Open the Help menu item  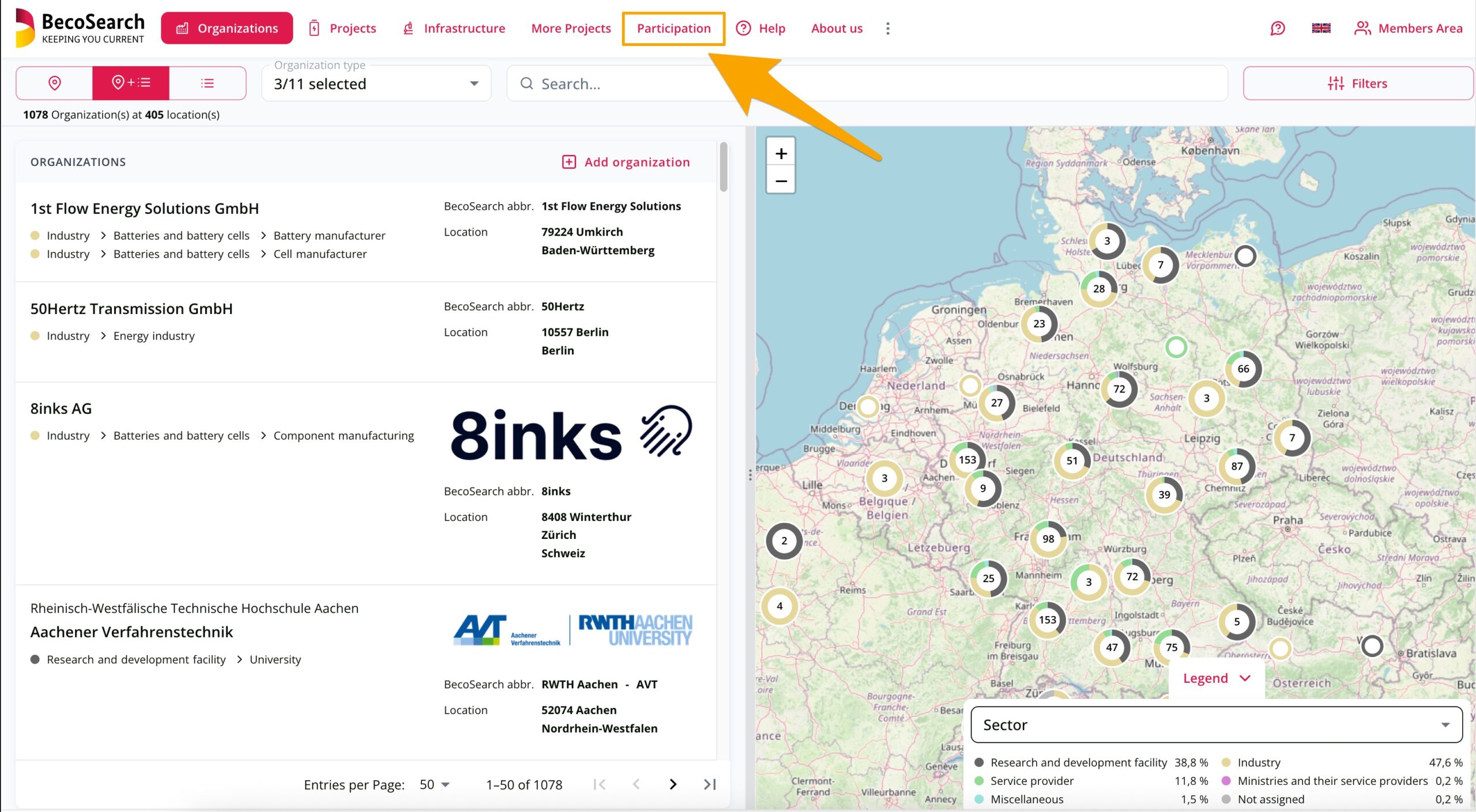[x=761, y=28]
